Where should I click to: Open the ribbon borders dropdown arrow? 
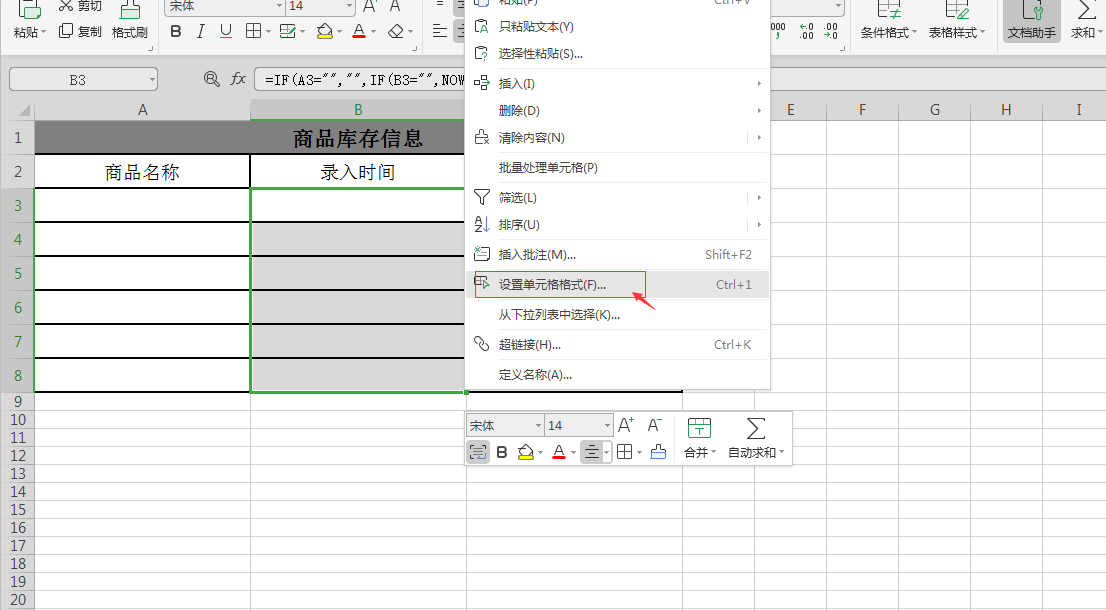click(268, 32)
